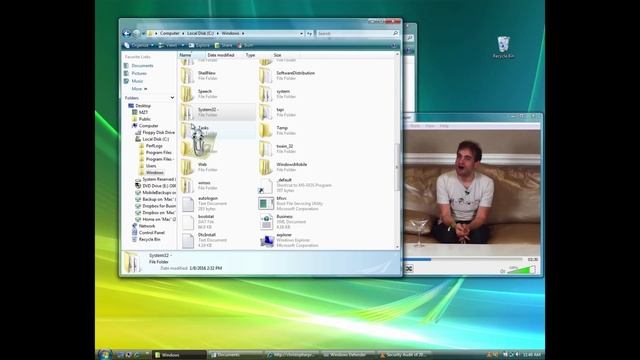This screenshot has width=640, height=360.
Task: Select Network in the folder tree
Action: (x=144, y=226)
